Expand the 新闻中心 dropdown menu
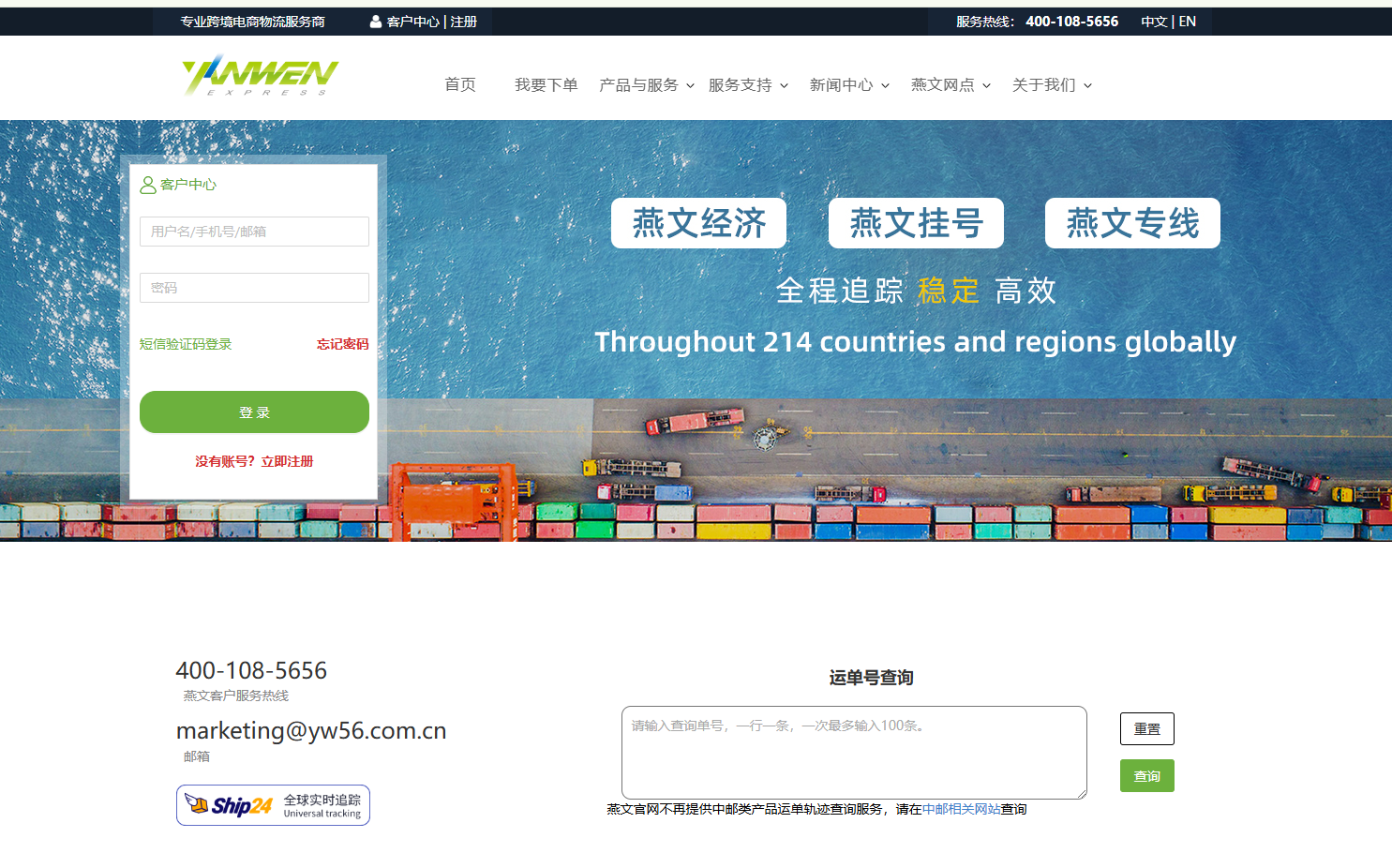This screenshot has width=1392, height=868. click(849, 85)
